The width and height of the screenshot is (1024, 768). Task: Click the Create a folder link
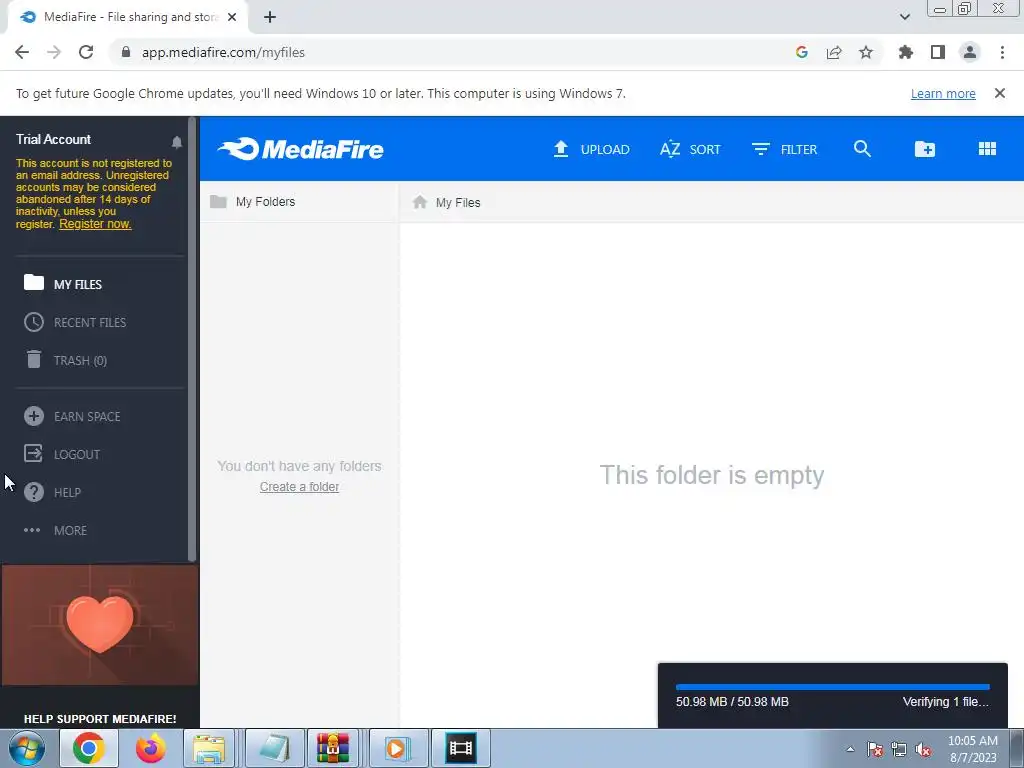coord(299,487)
